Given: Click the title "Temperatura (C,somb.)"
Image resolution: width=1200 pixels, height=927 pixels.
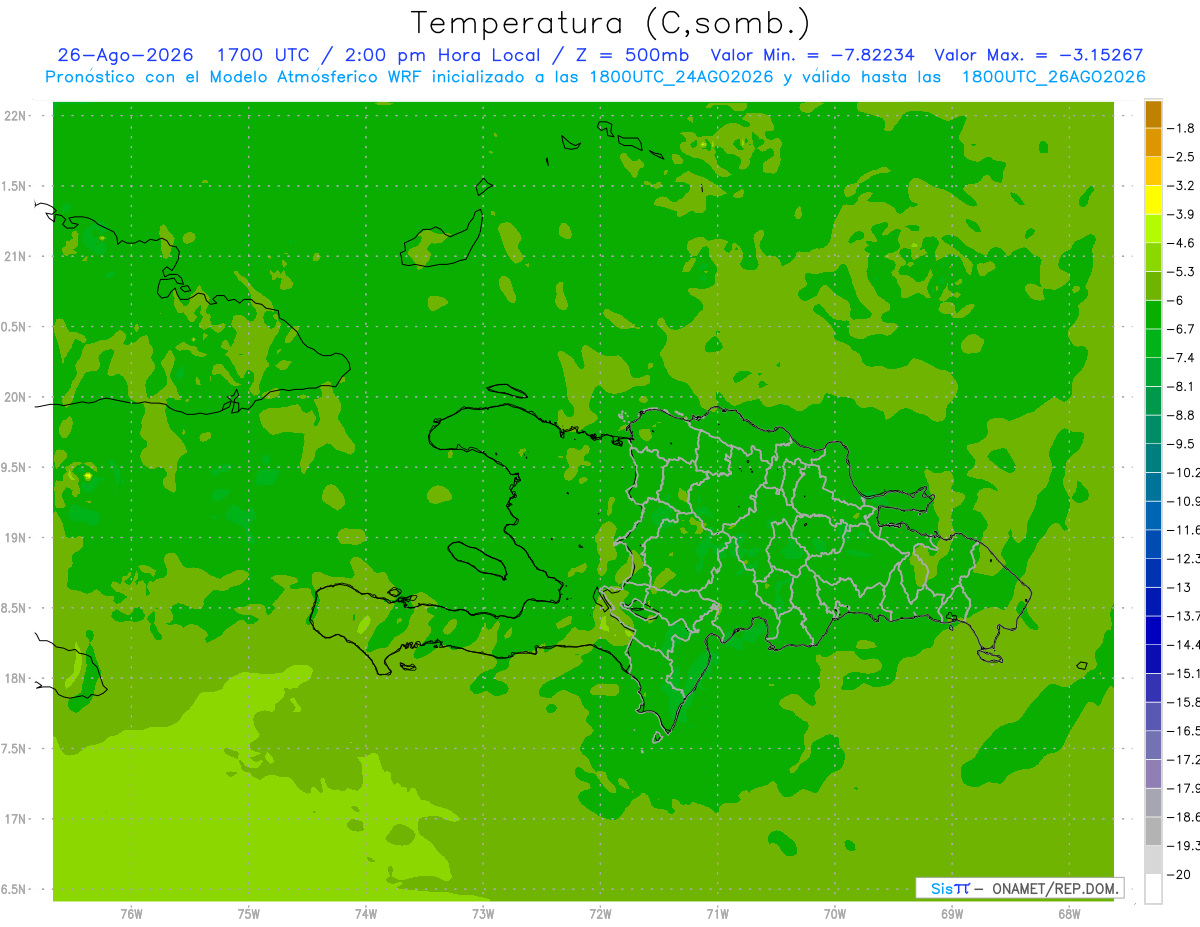Looking at the screenshot, I should tap(610, 23).
